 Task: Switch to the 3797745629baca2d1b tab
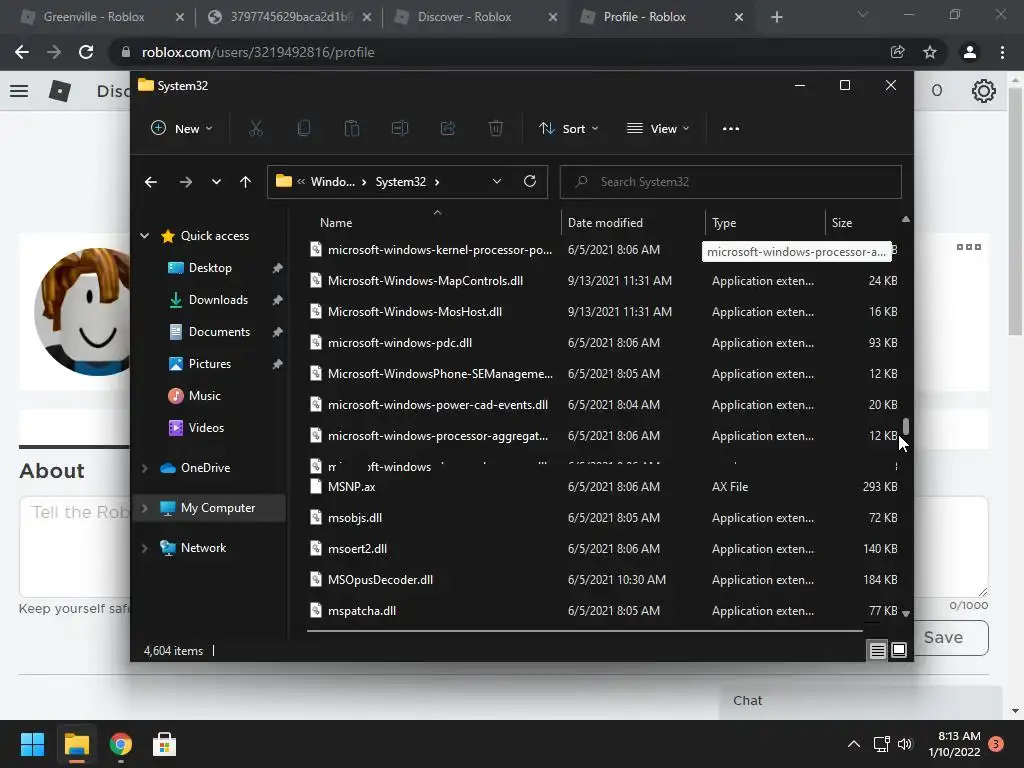(291, 17)
